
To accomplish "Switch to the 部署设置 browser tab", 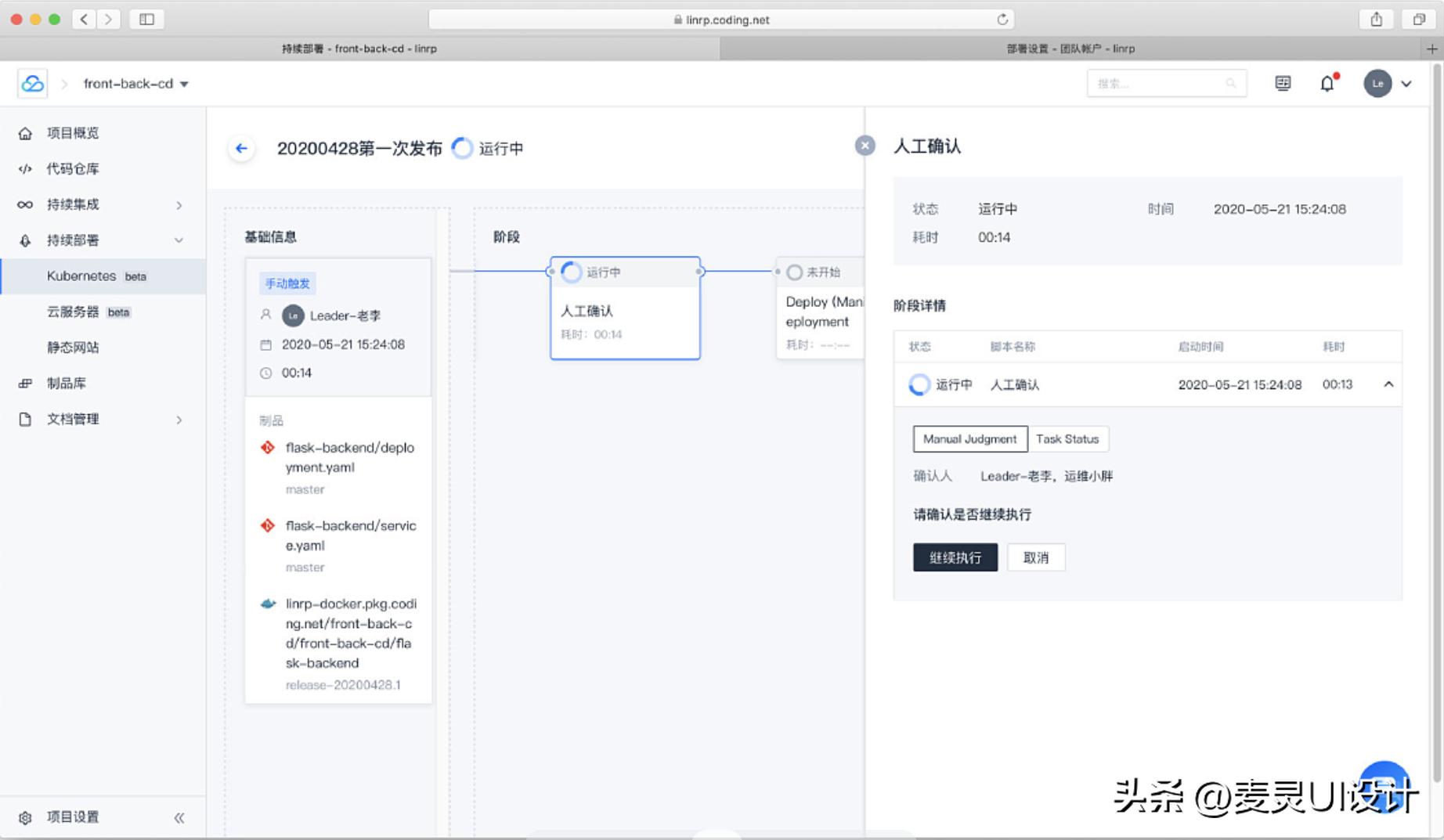I will pyautogui.click(x=1068, y=48).
